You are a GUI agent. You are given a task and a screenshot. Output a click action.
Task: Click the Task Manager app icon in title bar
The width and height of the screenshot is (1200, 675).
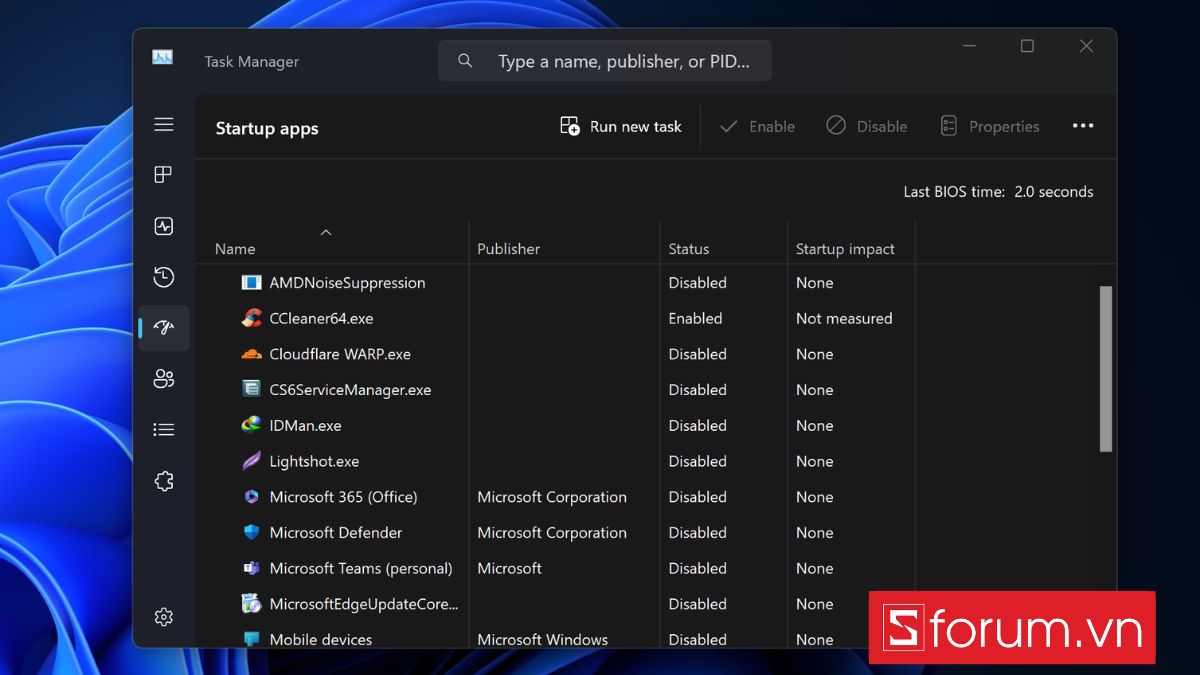tap(163, 58)
